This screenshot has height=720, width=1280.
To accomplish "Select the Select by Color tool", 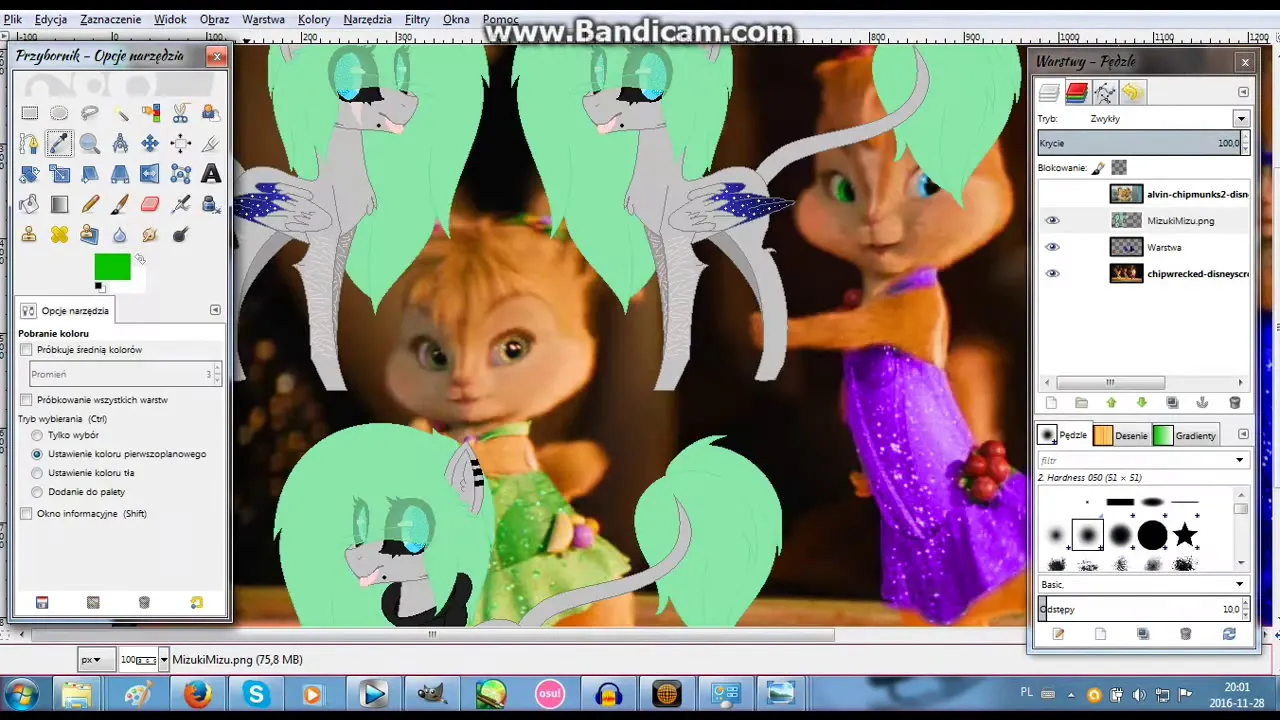I will click(150, 114).
